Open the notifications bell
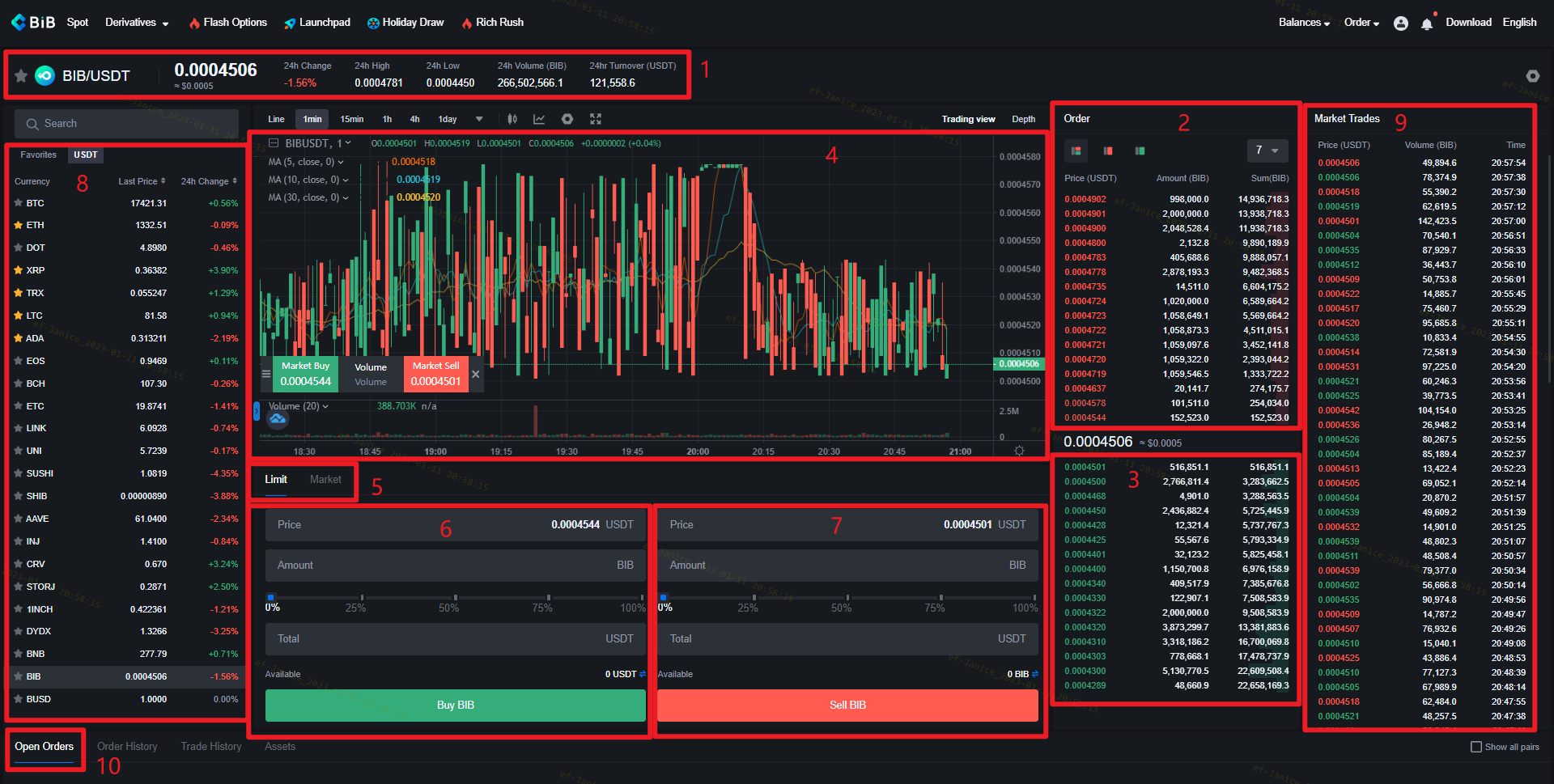Image resolution: width=1554 pixels, height=784 pixels. click(x=1427, y=23)
